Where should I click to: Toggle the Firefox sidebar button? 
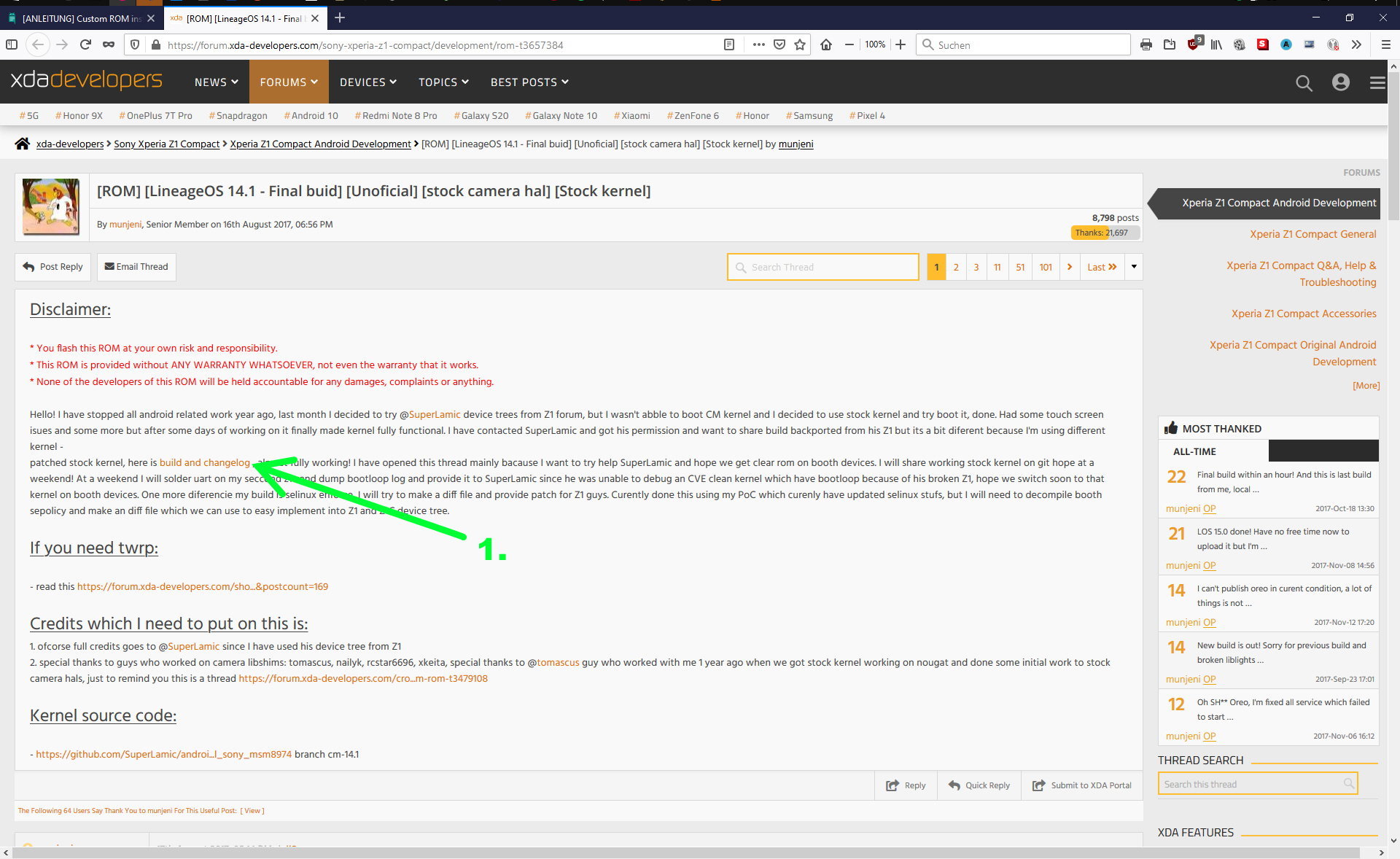point(12,44)
